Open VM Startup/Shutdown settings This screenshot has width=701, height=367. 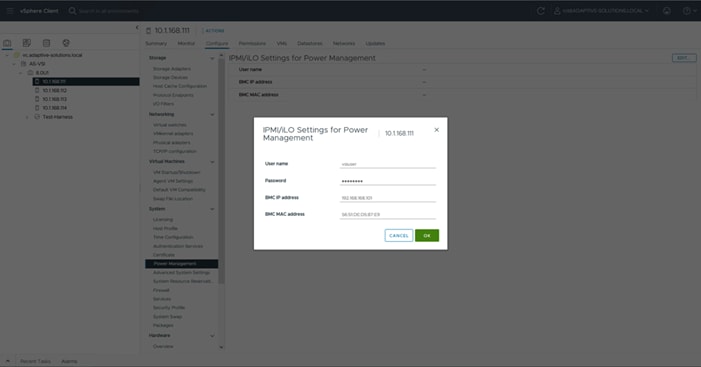[177, 172]
